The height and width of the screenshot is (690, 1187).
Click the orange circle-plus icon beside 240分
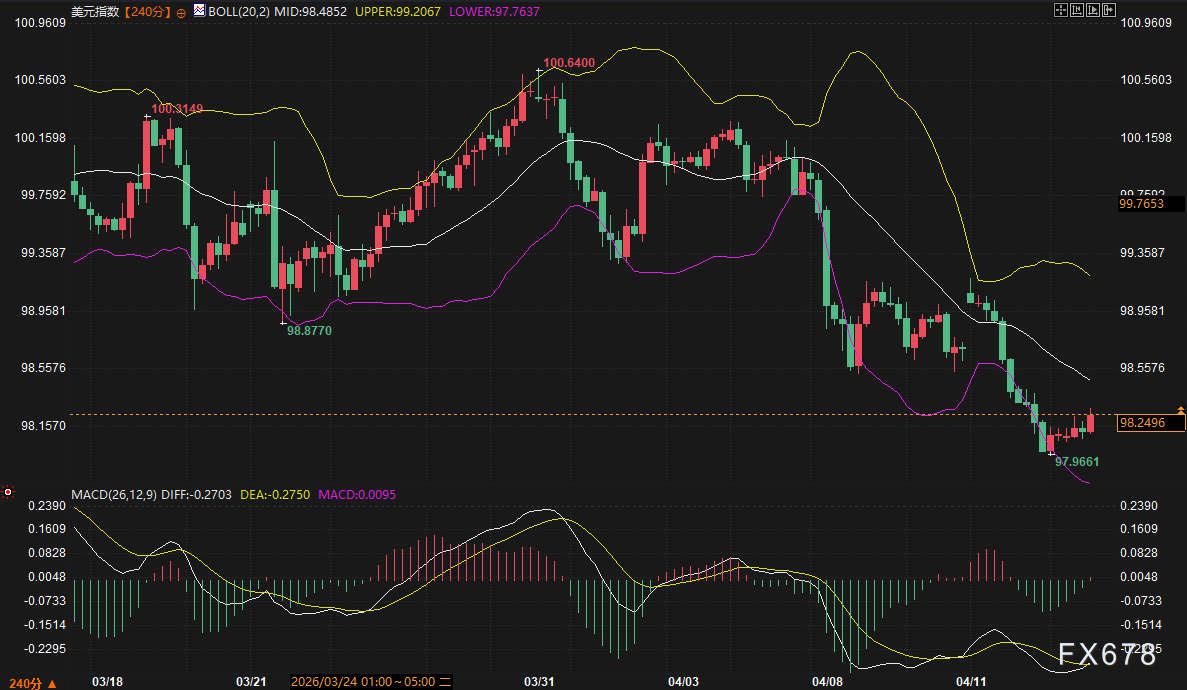(181, 11)
